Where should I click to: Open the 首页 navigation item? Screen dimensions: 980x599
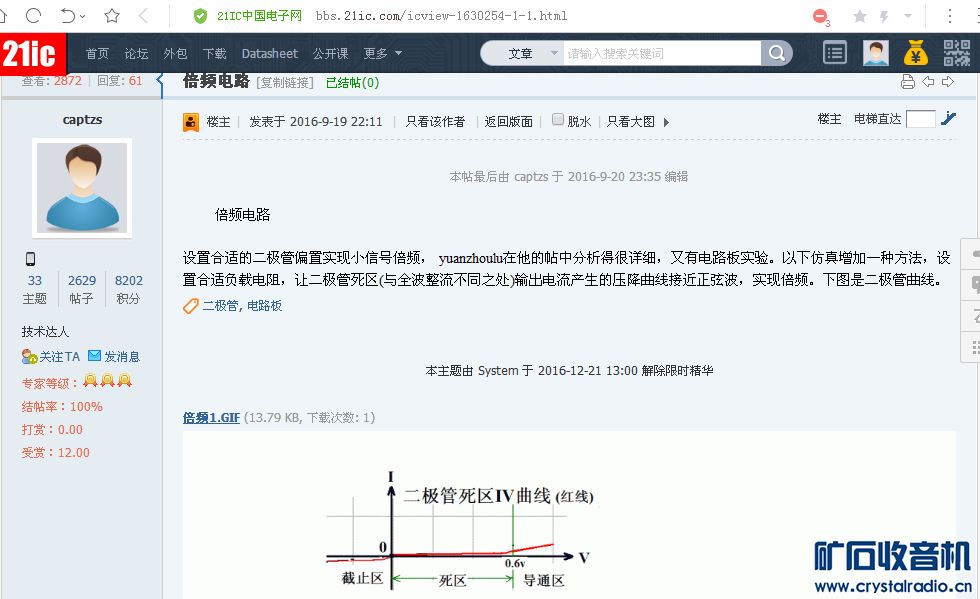click(97, 54)
